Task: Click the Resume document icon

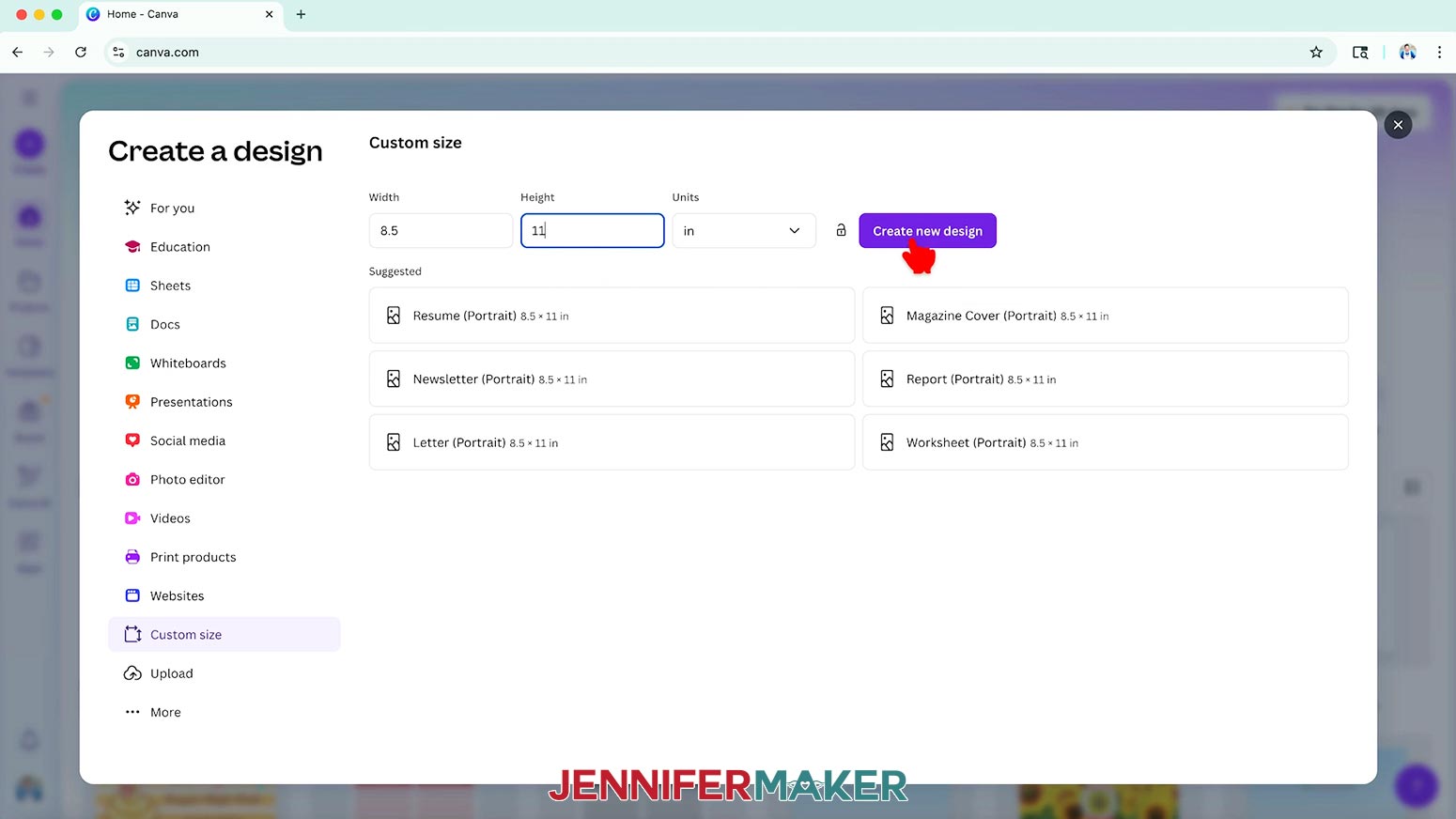Action: 394,316
